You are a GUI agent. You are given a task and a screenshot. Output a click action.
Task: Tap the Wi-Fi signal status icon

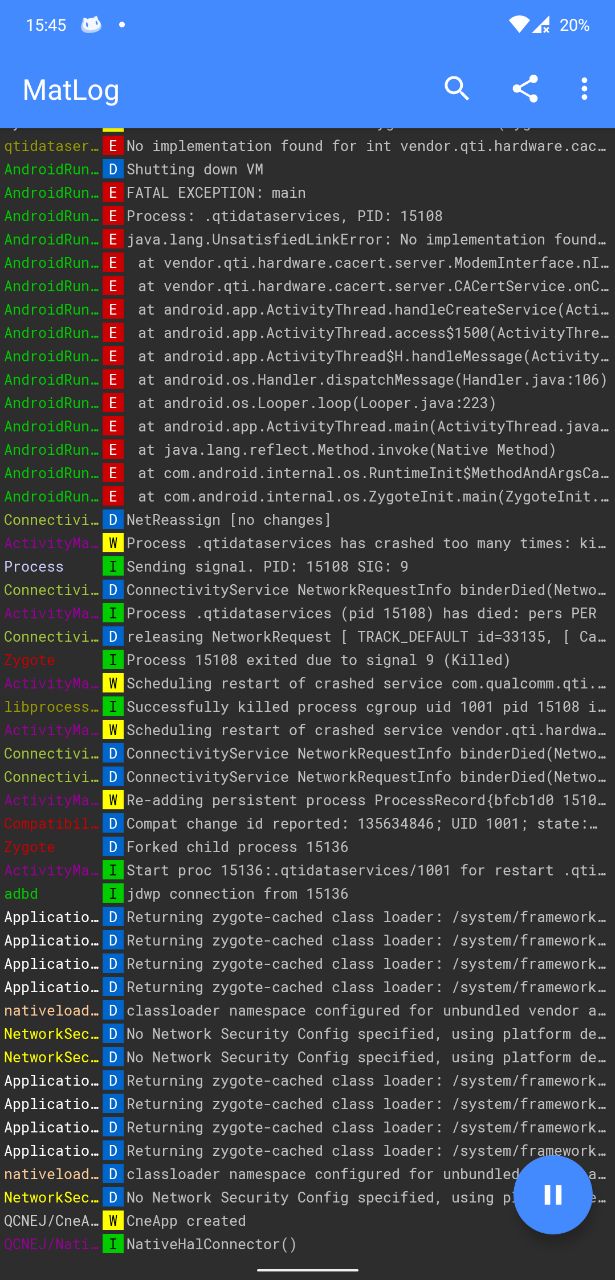coord(518,25)
